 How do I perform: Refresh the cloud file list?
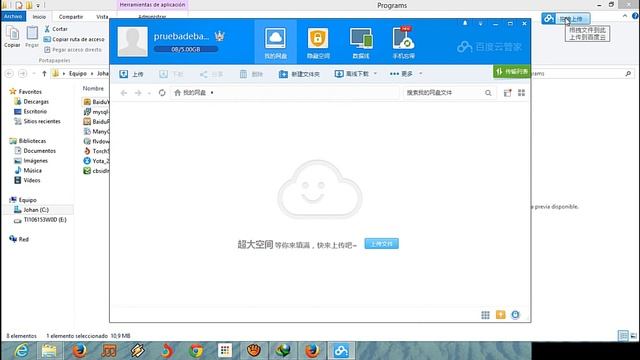point(162,93)
